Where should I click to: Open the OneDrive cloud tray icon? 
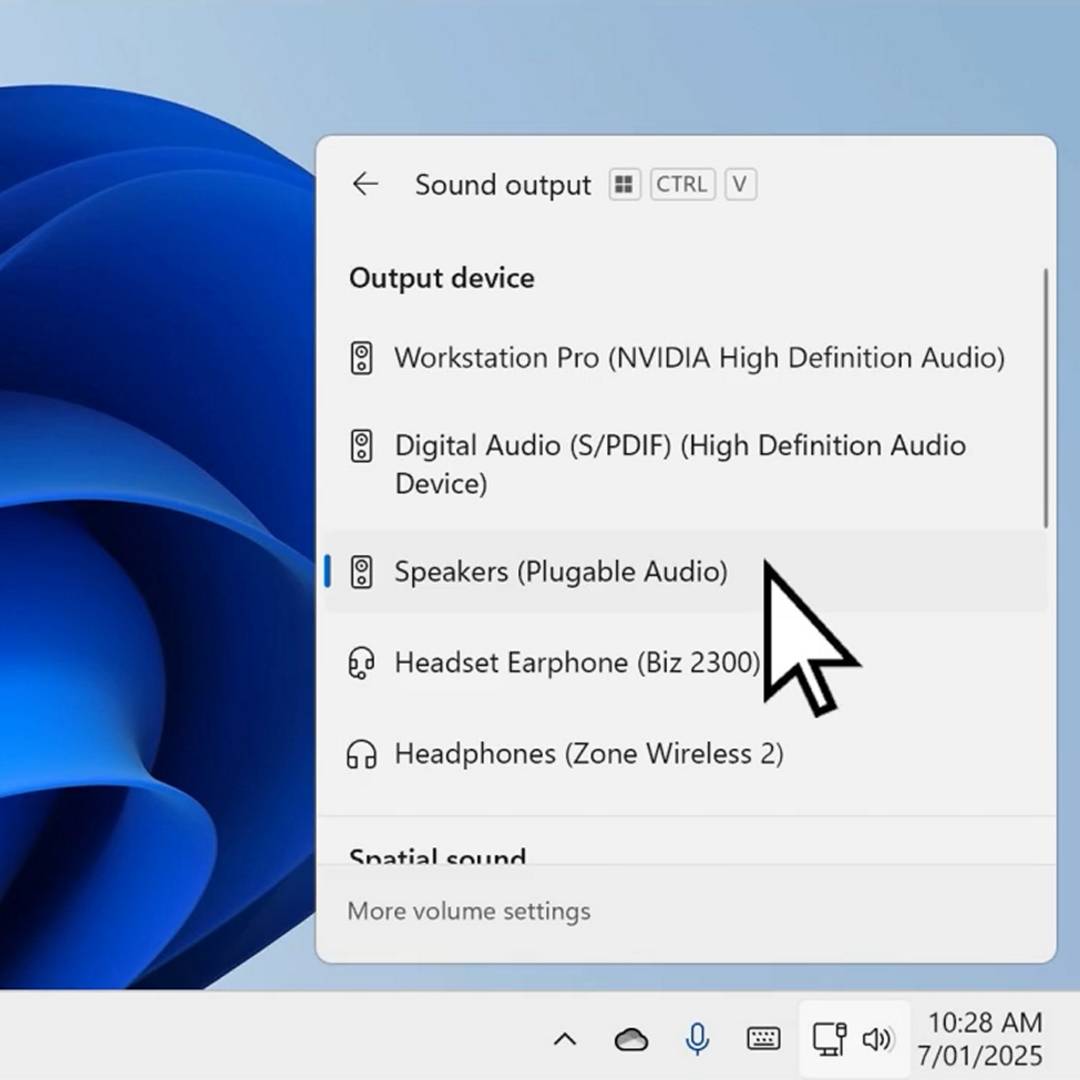[x=631, y=1039]
